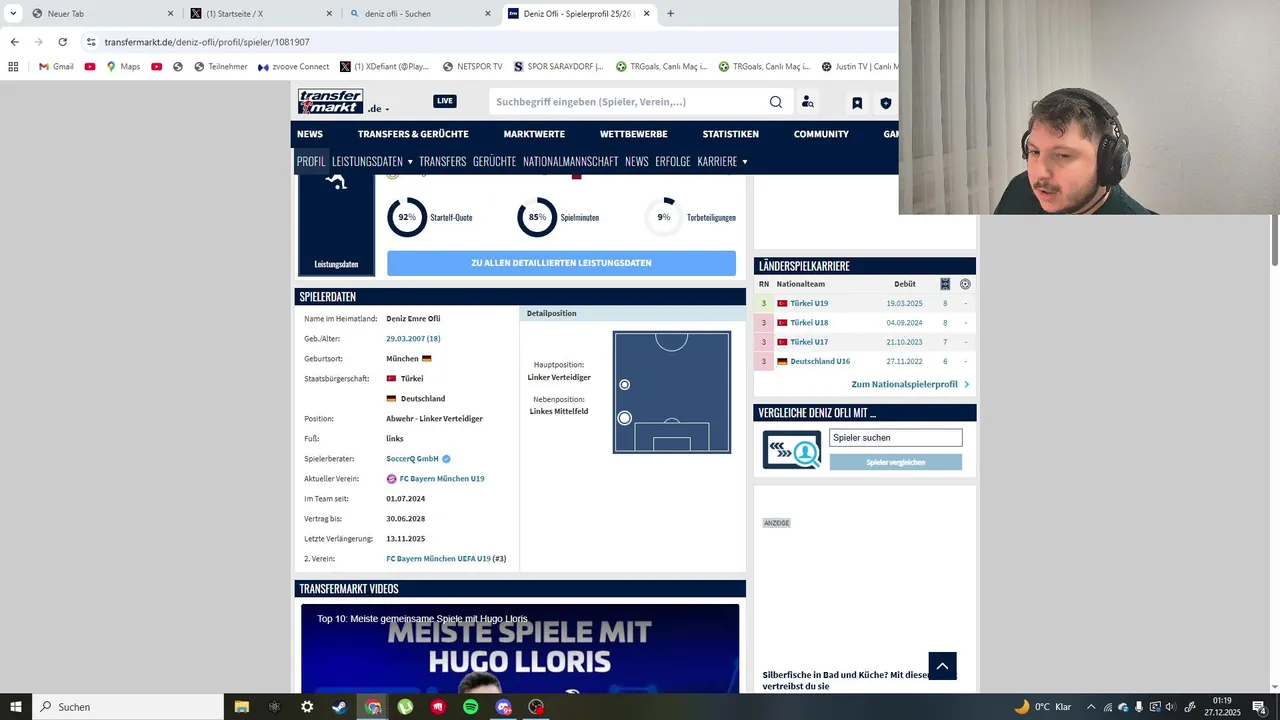Image resolution: width=1280 pixels, height=720 pixels.
Task: Open the browser tab search dropdown
Action: 13,14
